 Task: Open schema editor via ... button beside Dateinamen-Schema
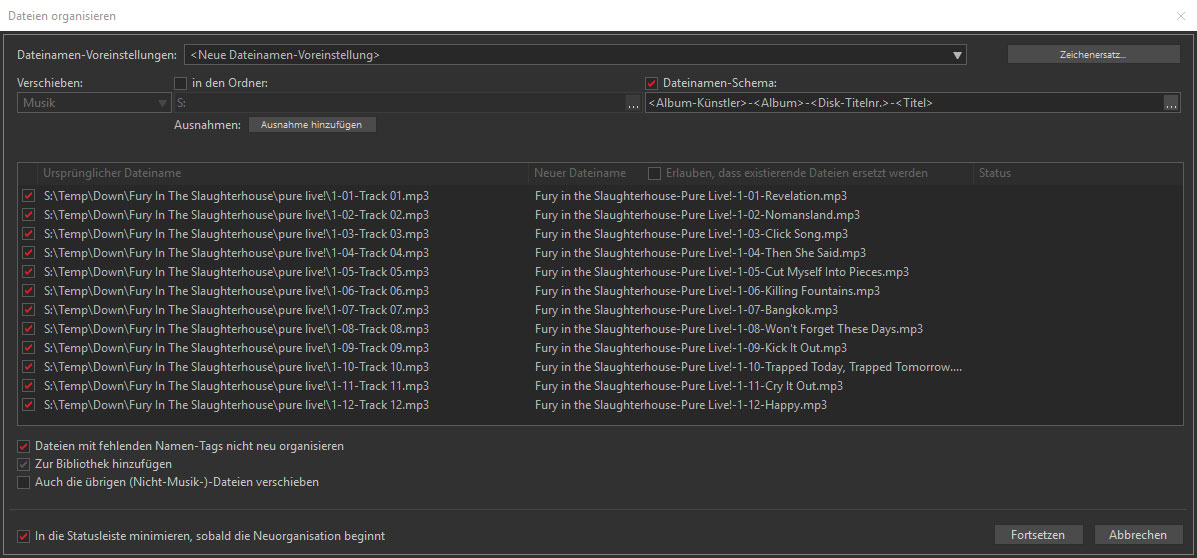(1171, 103)
